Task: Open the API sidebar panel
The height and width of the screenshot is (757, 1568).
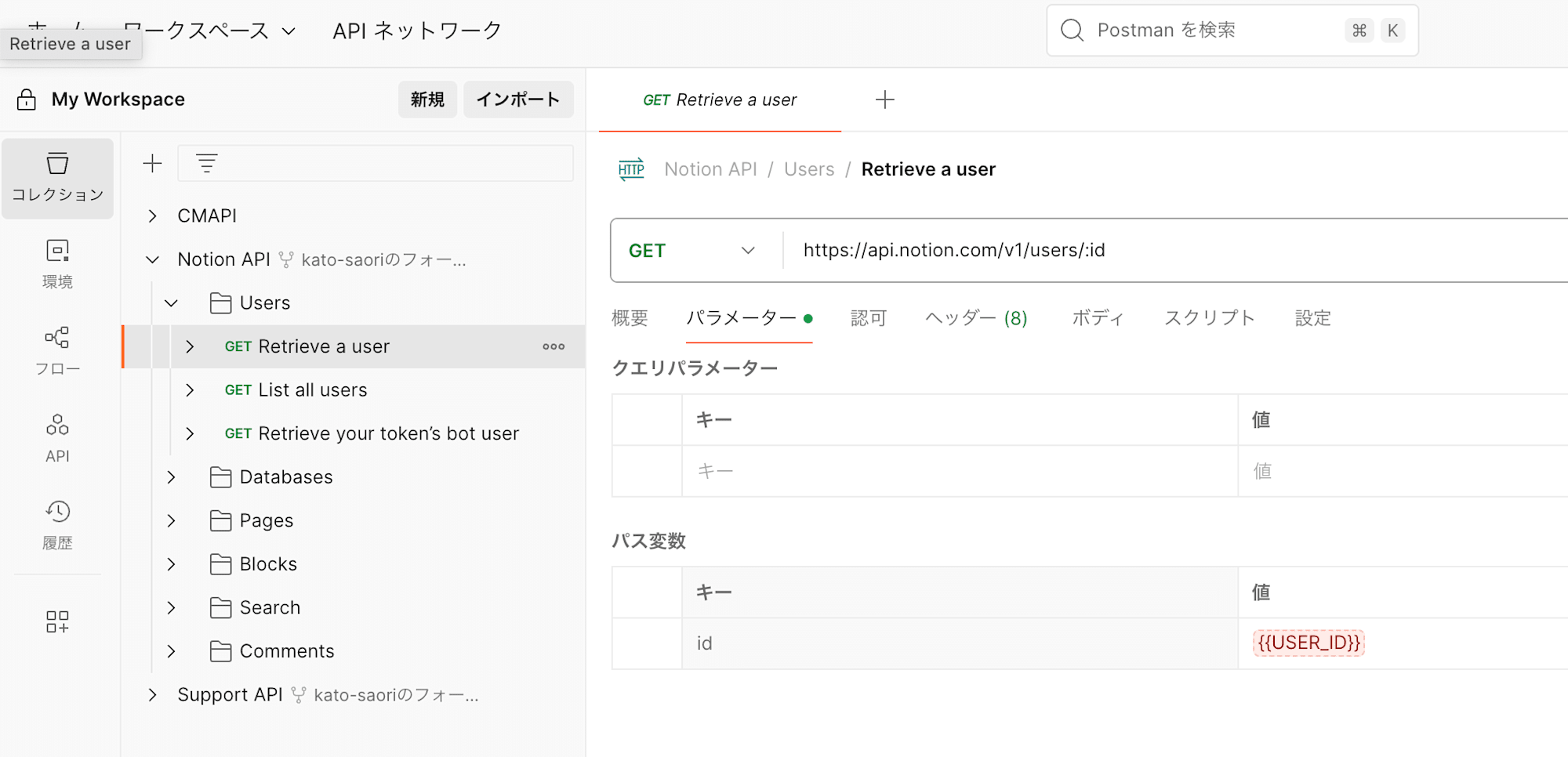Action: pyautogui.click(x=57, y=439)
